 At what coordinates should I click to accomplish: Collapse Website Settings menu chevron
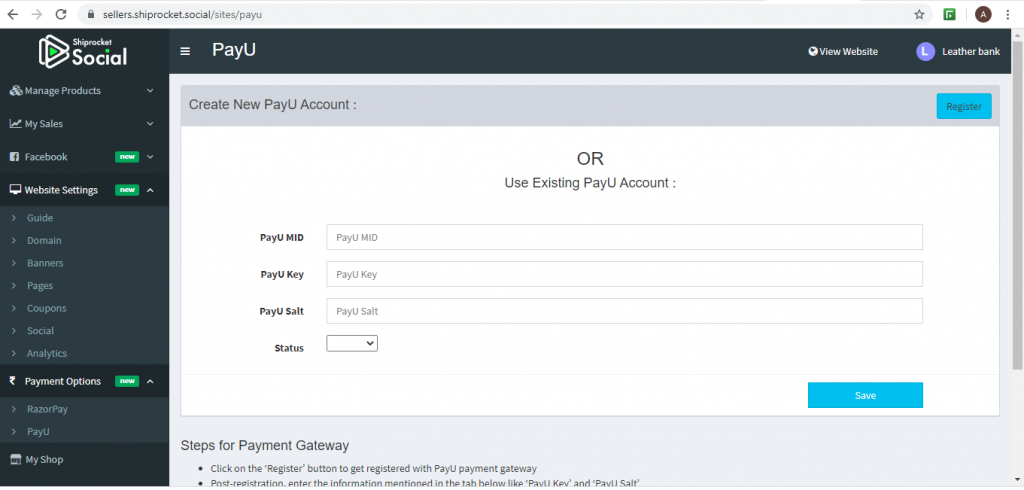[150, 190]
